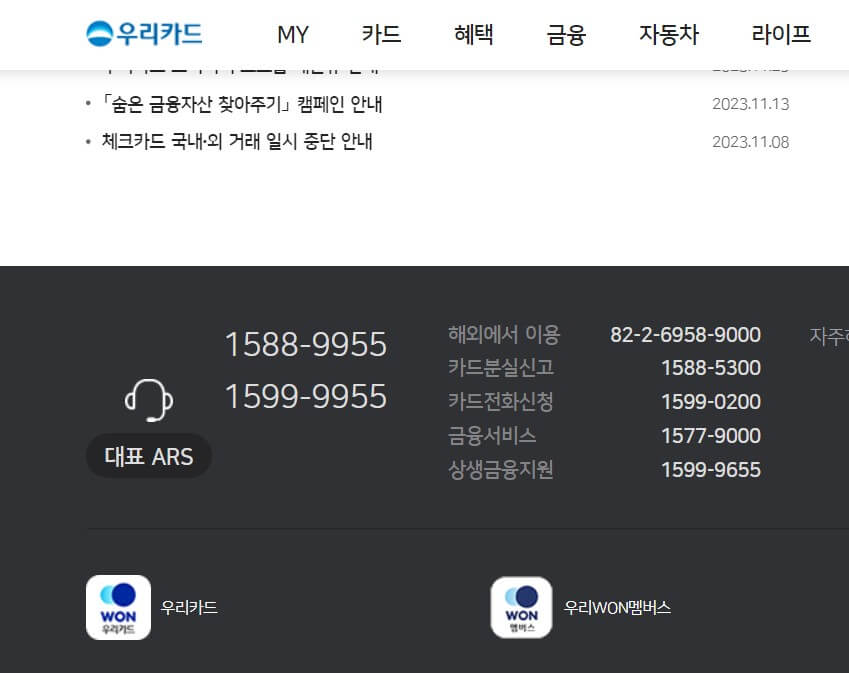The height and width of the screenshot is (673, 849).
Task: Go to the 자동차 menu item
Action: [668, 34]
